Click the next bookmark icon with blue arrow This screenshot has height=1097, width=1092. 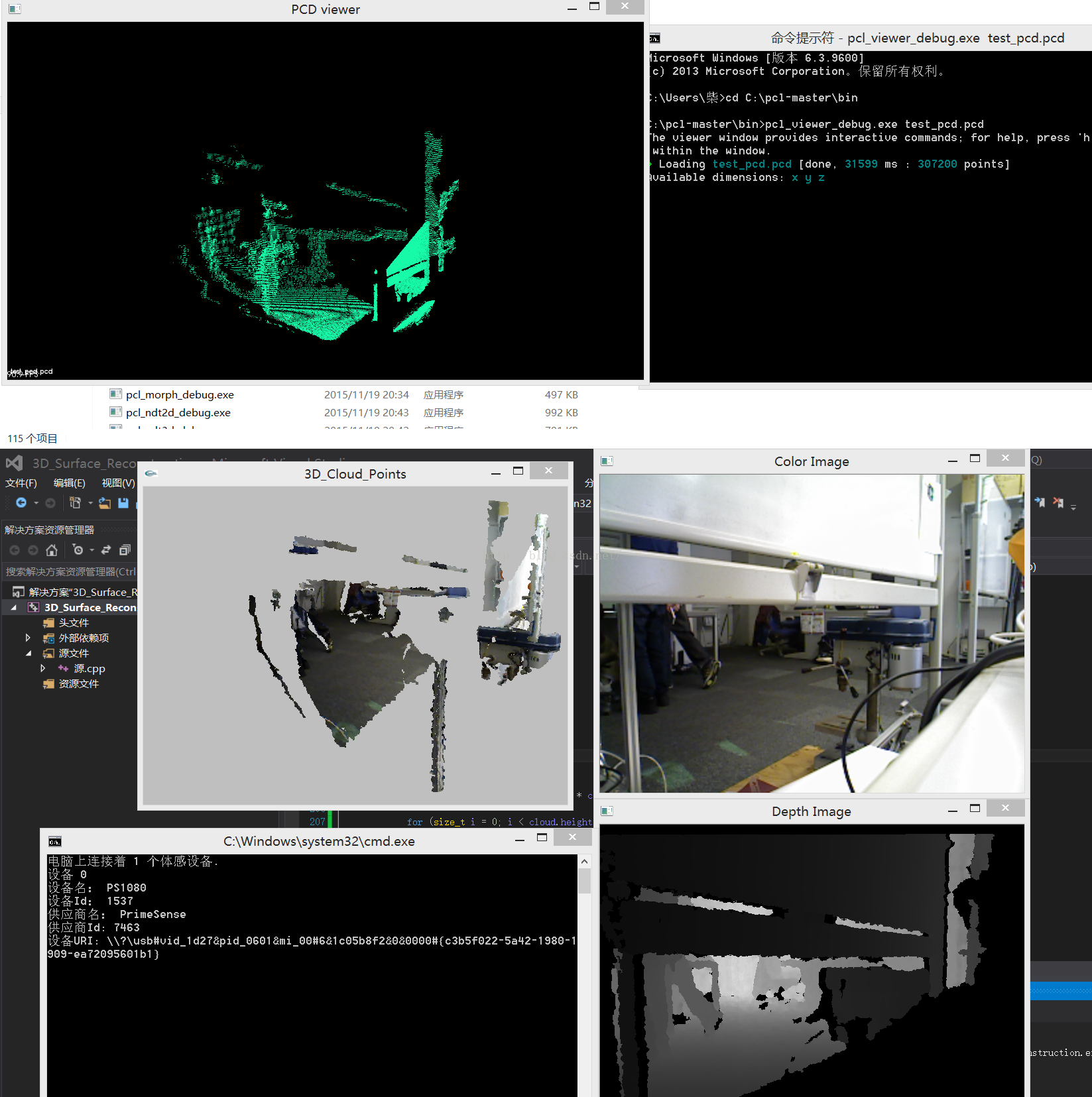point(1040,503)
